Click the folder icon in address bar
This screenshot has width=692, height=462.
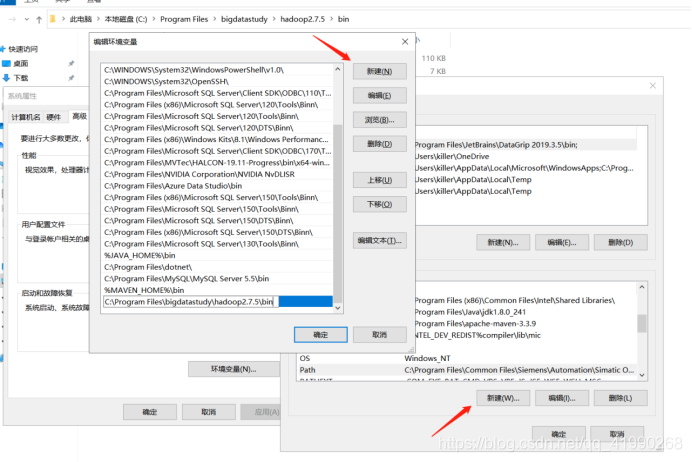point(53,19)
